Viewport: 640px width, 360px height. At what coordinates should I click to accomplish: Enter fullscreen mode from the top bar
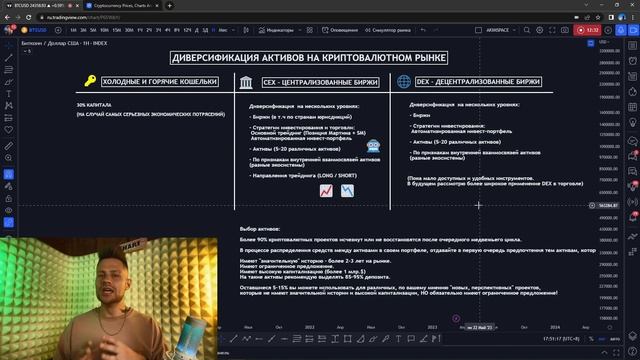point(552,30)
